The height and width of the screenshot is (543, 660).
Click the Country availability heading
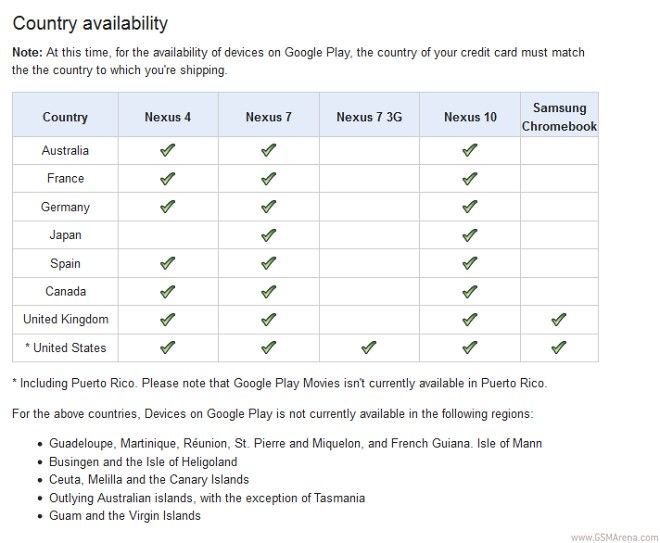click(90, 23)
